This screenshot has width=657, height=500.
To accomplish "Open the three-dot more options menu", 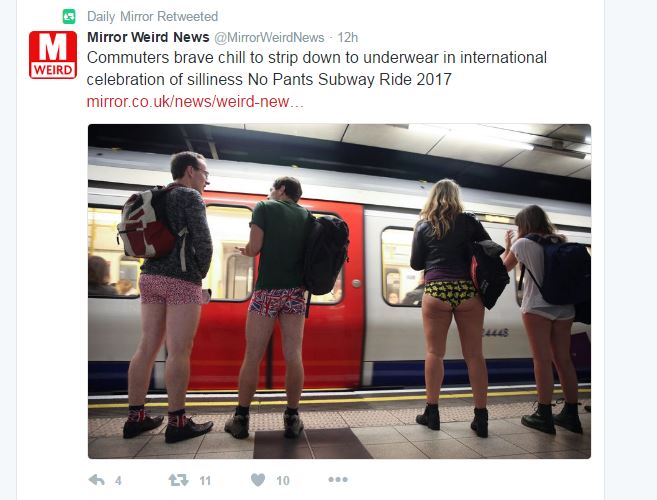I will 338,479.
